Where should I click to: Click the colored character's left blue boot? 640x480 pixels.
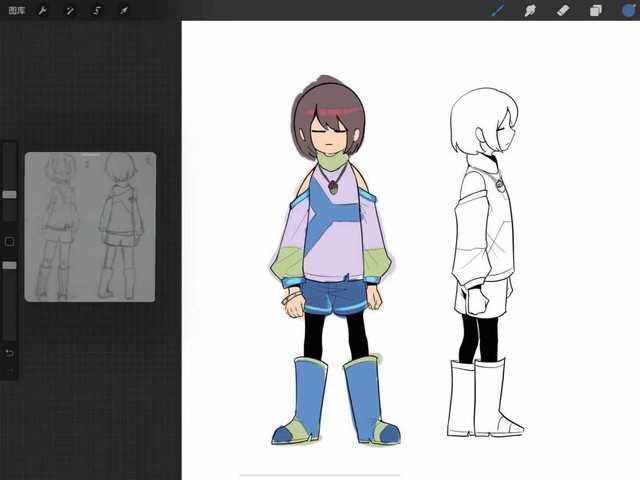pyautogui.click(x=298, y=400)
